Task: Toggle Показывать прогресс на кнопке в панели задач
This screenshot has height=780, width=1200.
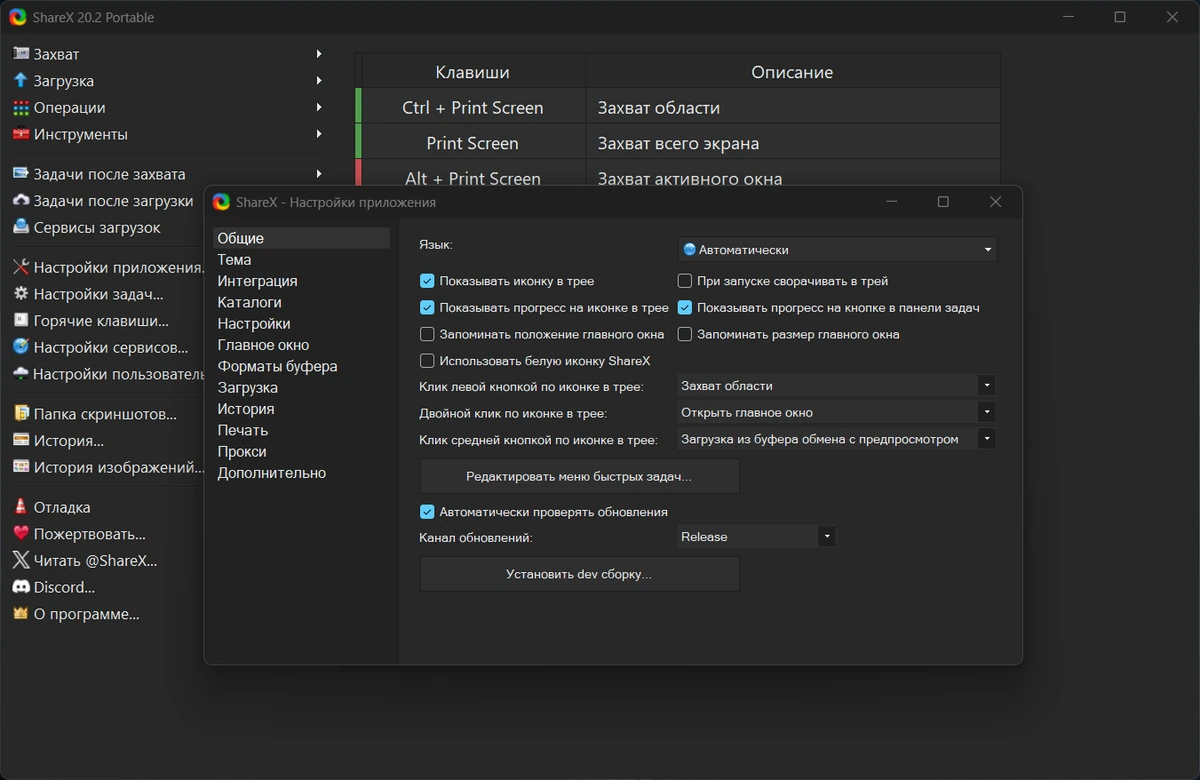Action: coord(685,308)
